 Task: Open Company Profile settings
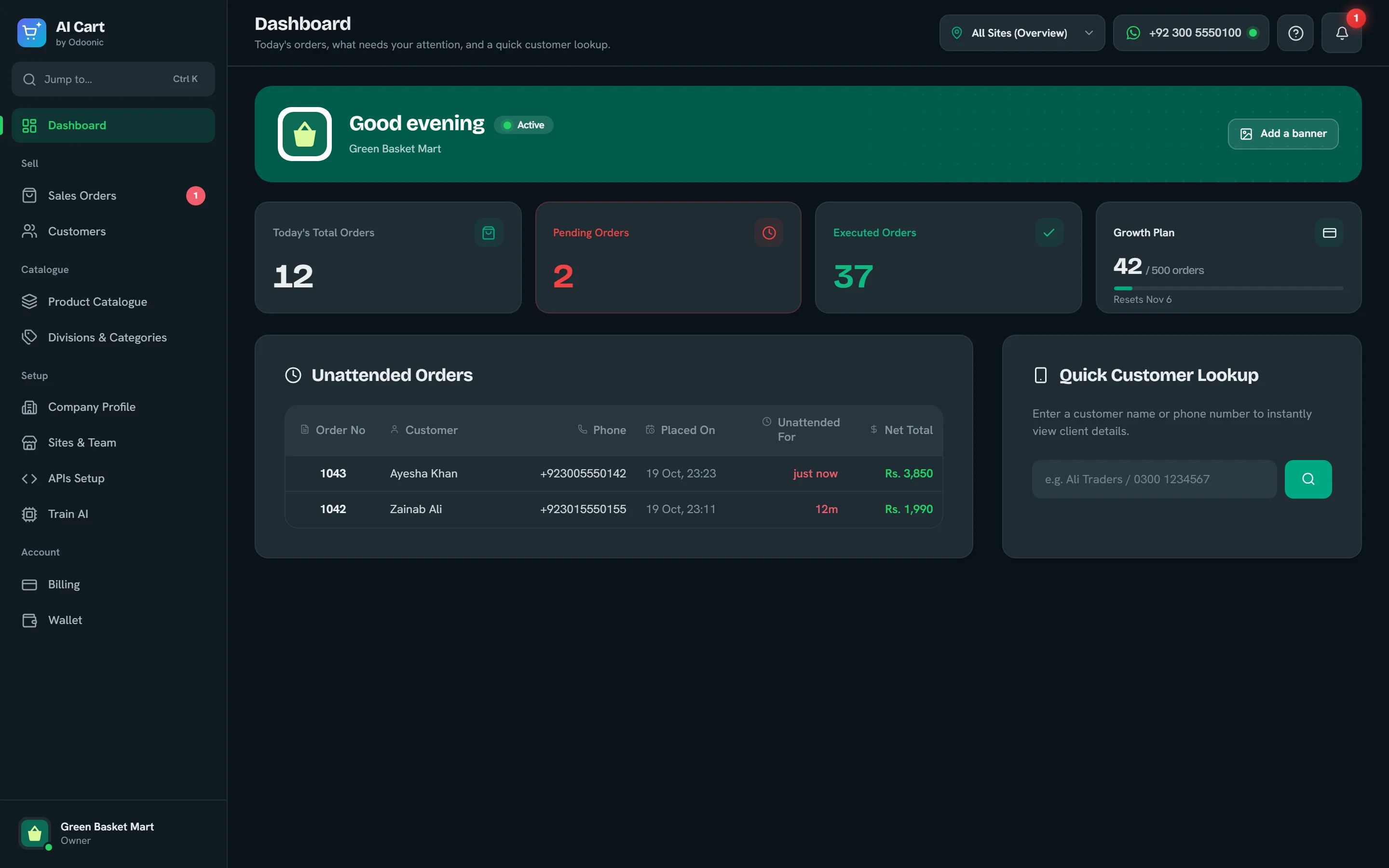(113, 407)
